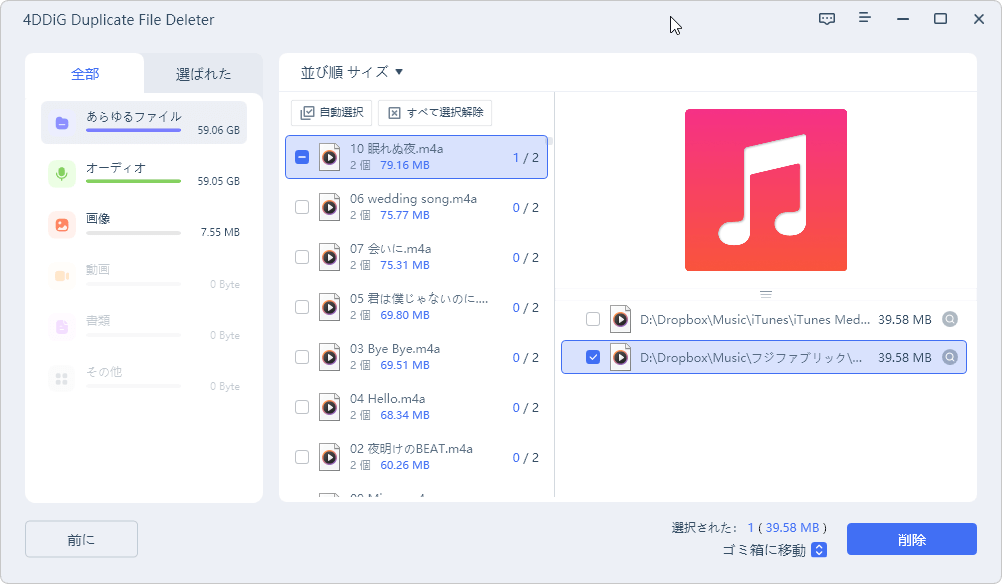Click file icon of 05 君は僕じゃないのに
Screen dimensions: 1002x584
tap(330, 307)
